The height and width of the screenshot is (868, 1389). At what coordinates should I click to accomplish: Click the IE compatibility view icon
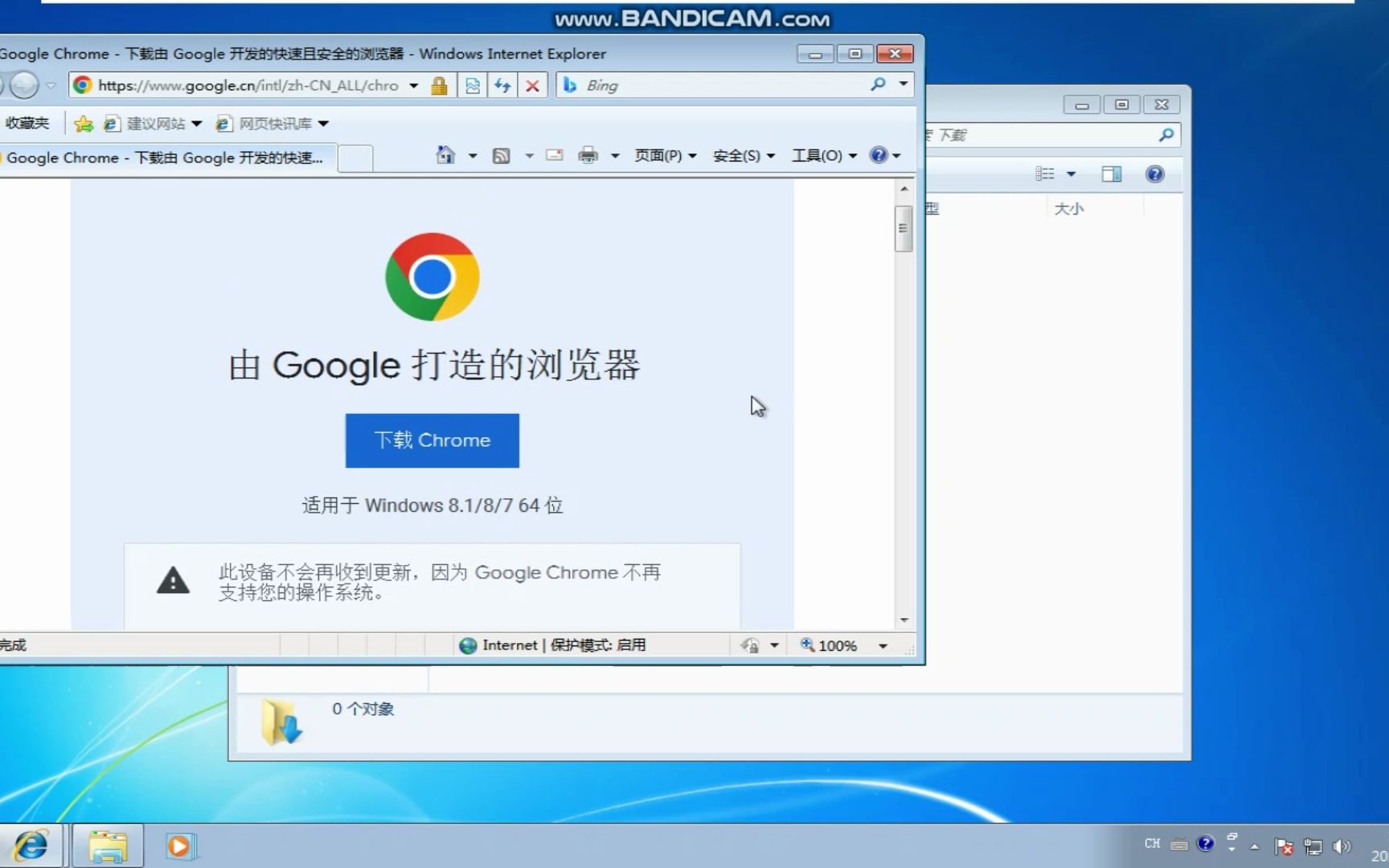click(473, 85)
